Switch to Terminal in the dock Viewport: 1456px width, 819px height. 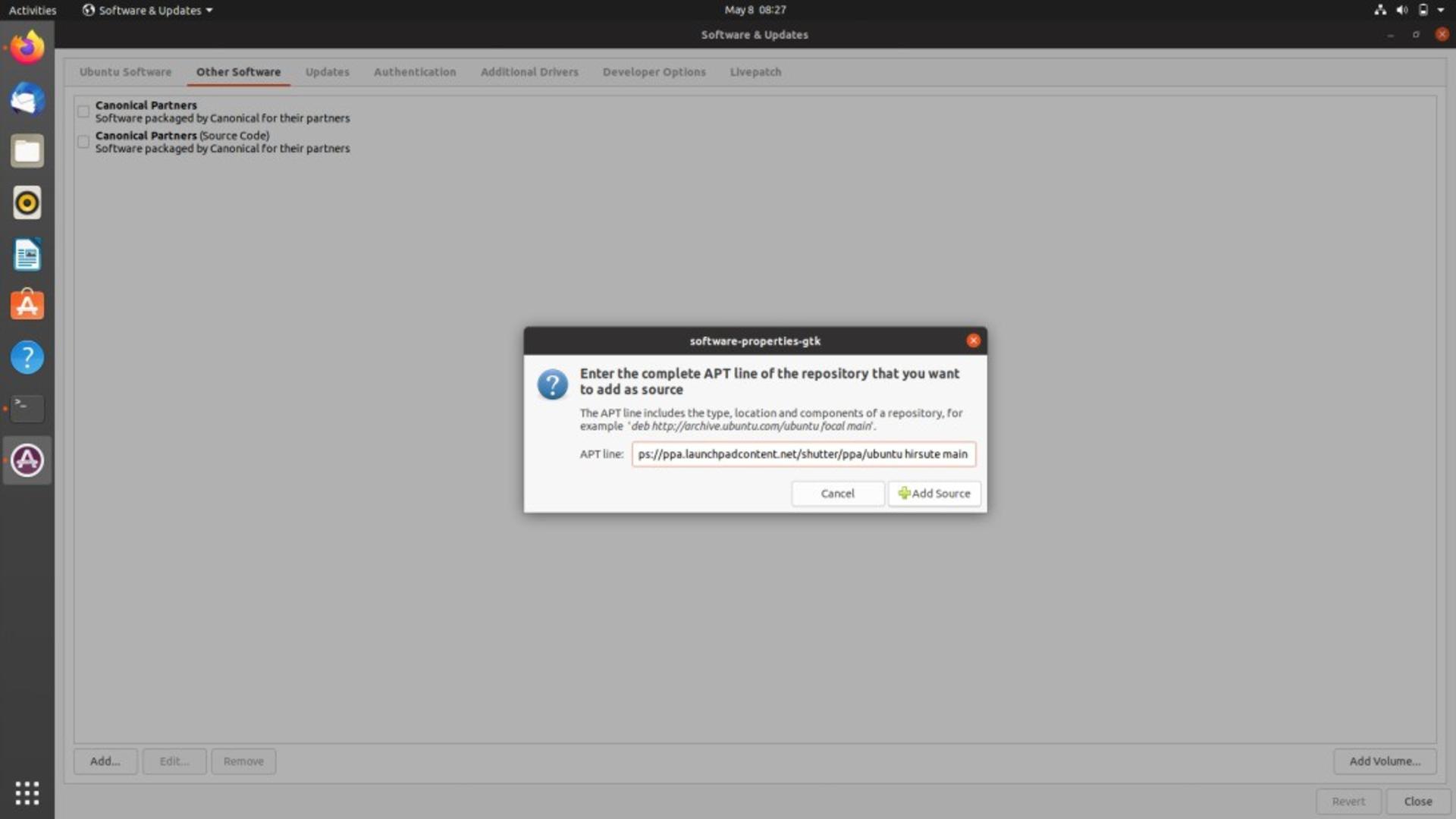(27, 409)
